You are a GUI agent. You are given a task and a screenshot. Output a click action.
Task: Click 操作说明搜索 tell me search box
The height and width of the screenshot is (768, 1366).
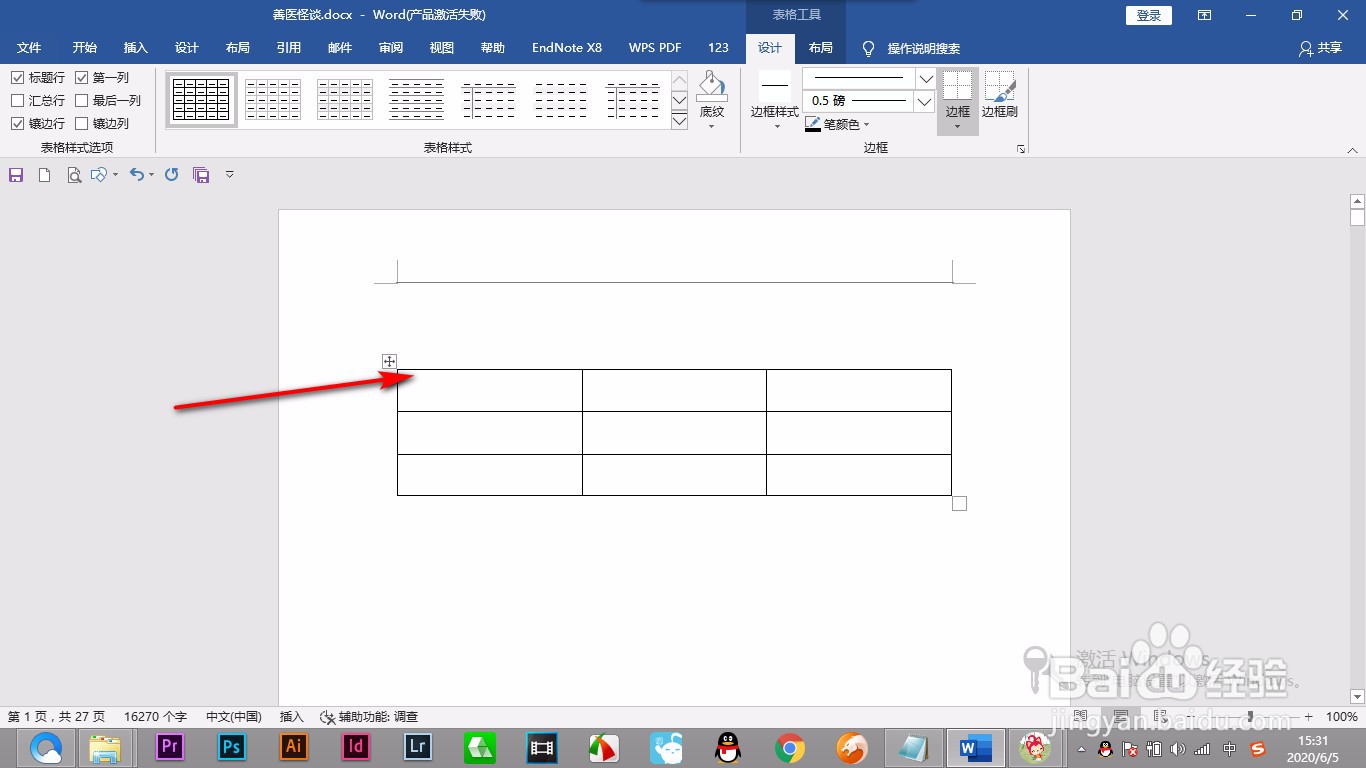pyautogui.click(x=924, y=48)
